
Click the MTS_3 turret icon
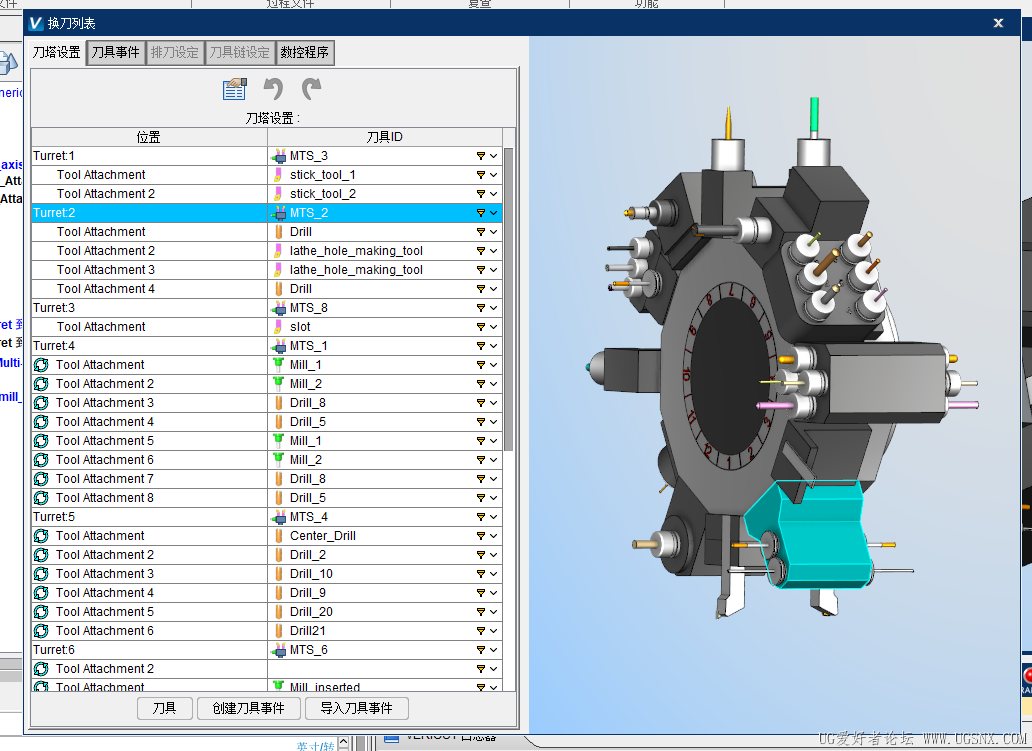pyautogui.click(x=278, y=156)
